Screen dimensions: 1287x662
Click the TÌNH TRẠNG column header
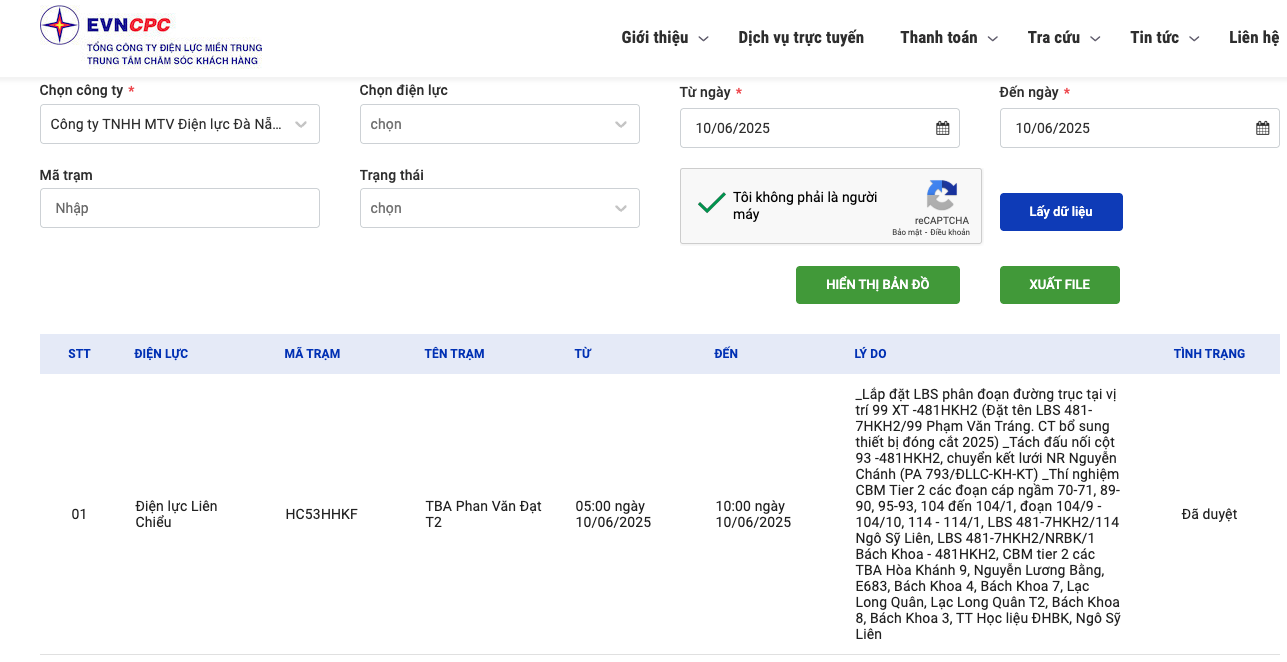tap(1209, 354)
